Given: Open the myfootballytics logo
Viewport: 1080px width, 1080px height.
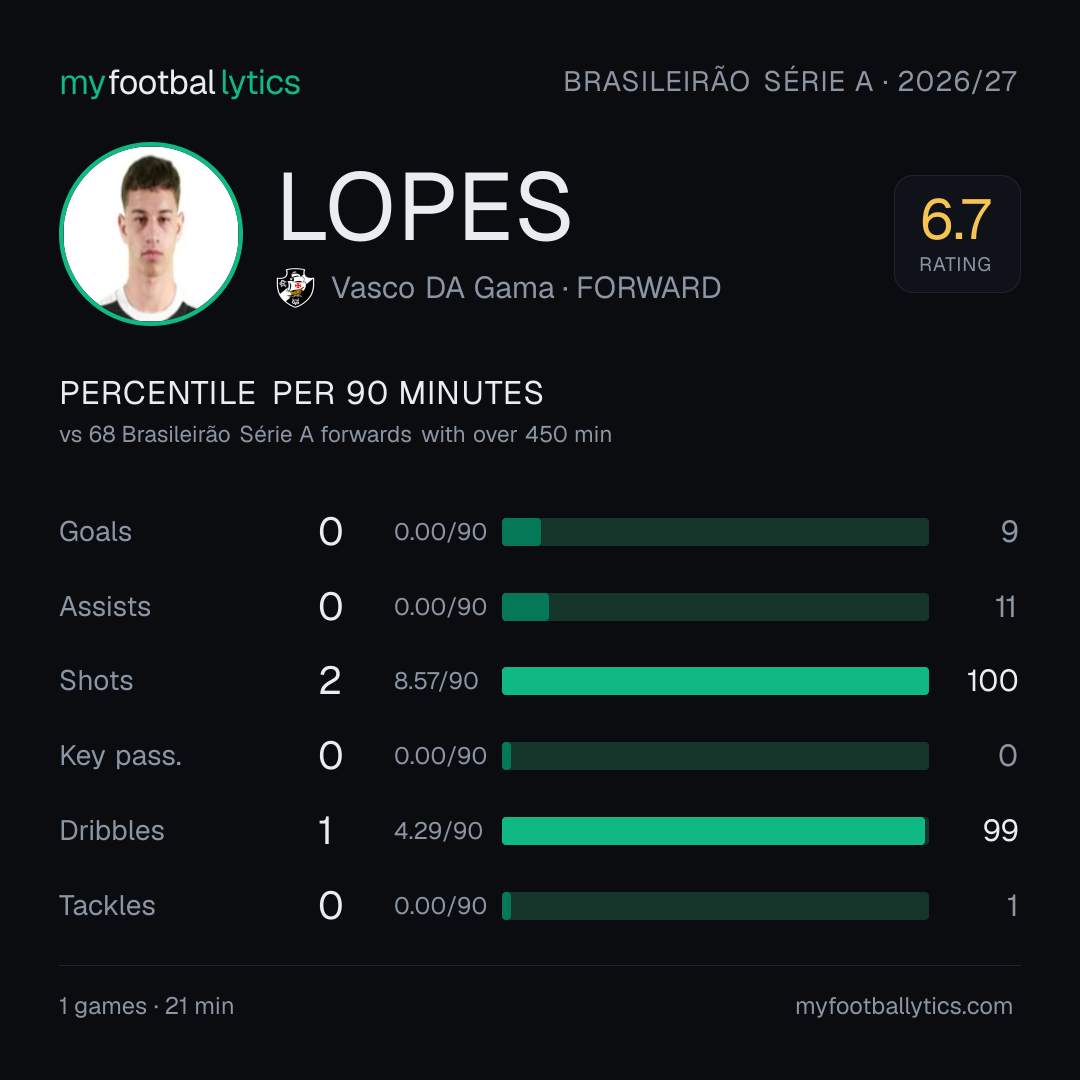Looking at the screenshot, I should coord(180,83).
